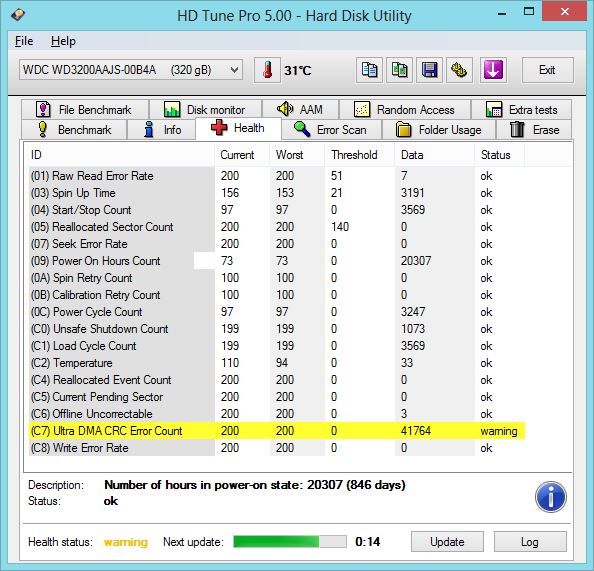594x571 pixels.
Task: Switch to the Disk monitor tab
Action: click(x=205, y=110)
